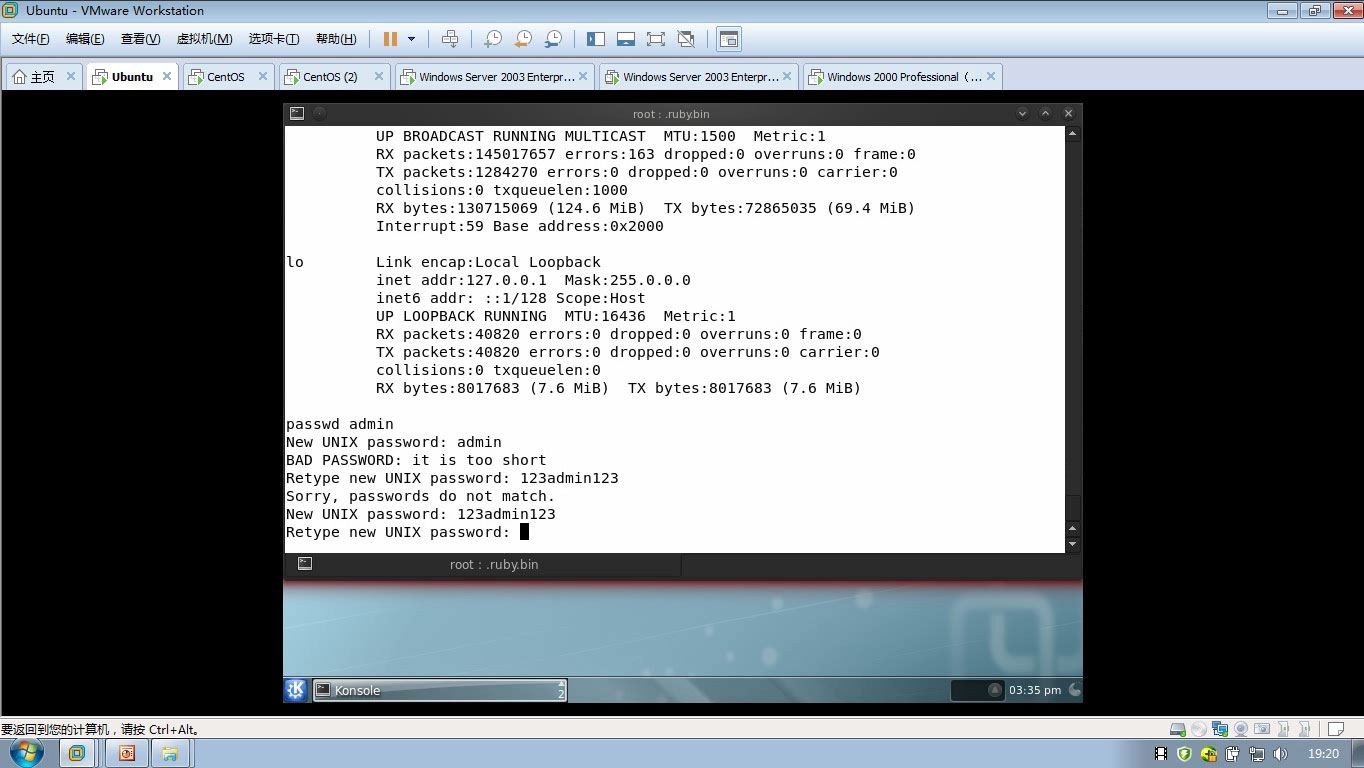Open the 文件(F) menu
The width and height of the screenshot is (1364, 768).
30,39
